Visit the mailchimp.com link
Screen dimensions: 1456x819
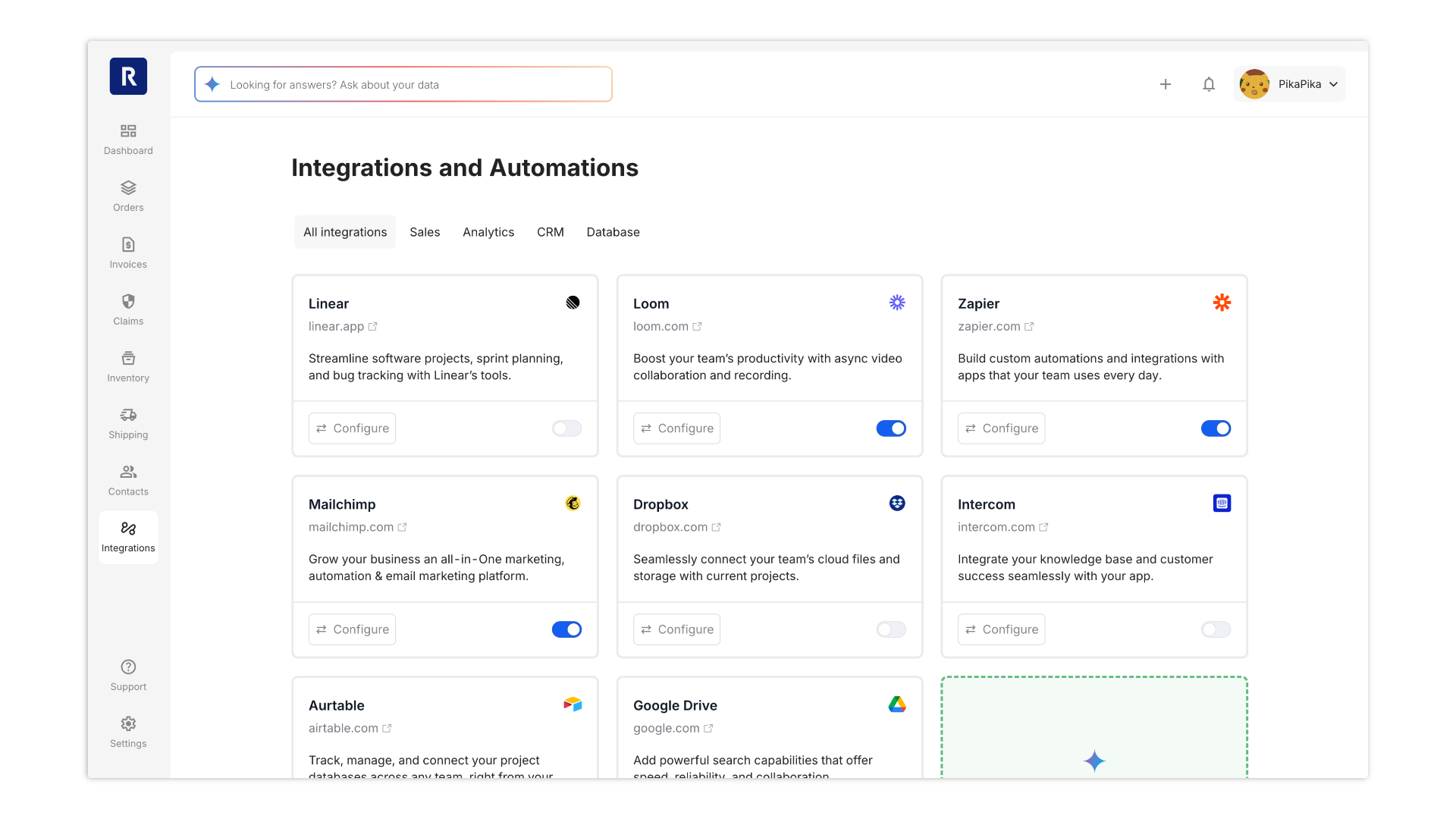[x=358, y=527]
